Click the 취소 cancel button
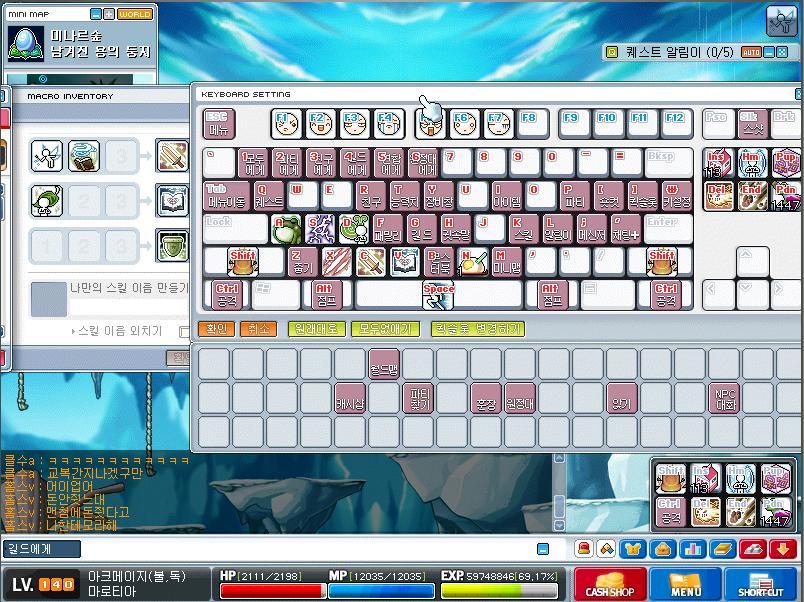This screenshot has width=804, height=602. (258, 329)
